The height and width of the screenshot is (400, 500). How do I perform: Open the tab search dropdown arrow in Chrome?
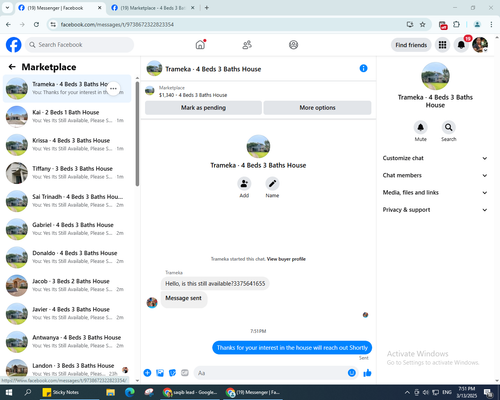7,8
